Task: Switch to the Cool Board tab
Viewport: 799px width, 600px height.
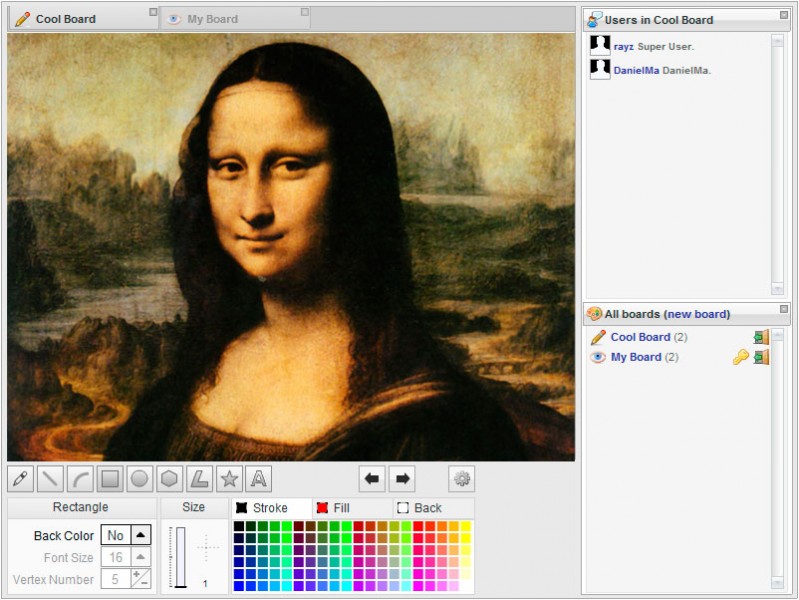Action: [84, 19]
